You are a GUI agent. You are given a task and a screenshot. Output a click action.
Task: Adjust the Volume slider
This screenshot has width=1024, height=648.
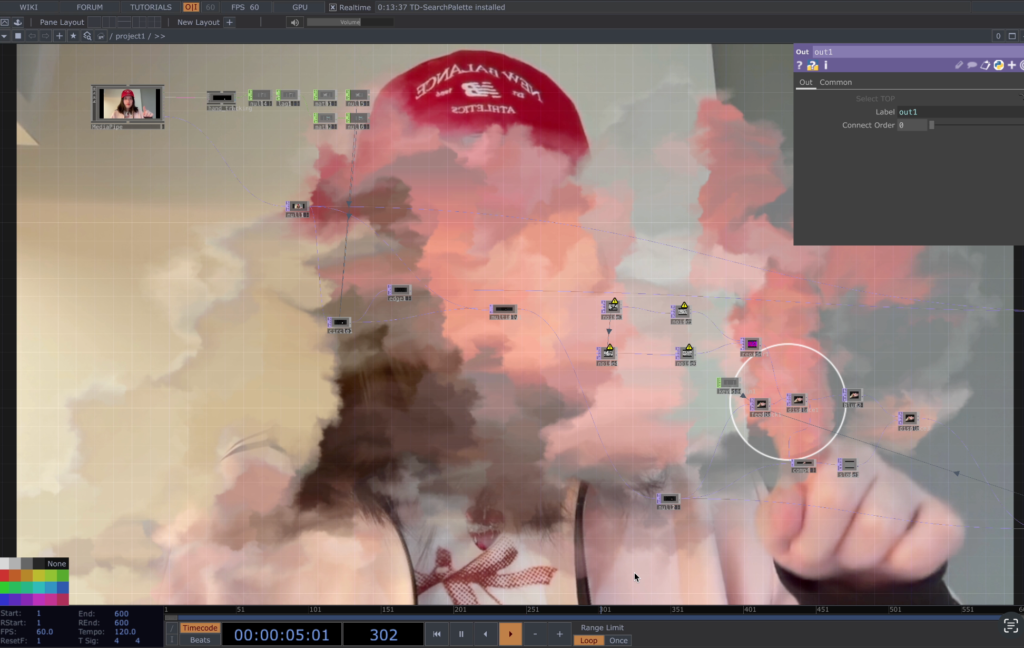350,22
